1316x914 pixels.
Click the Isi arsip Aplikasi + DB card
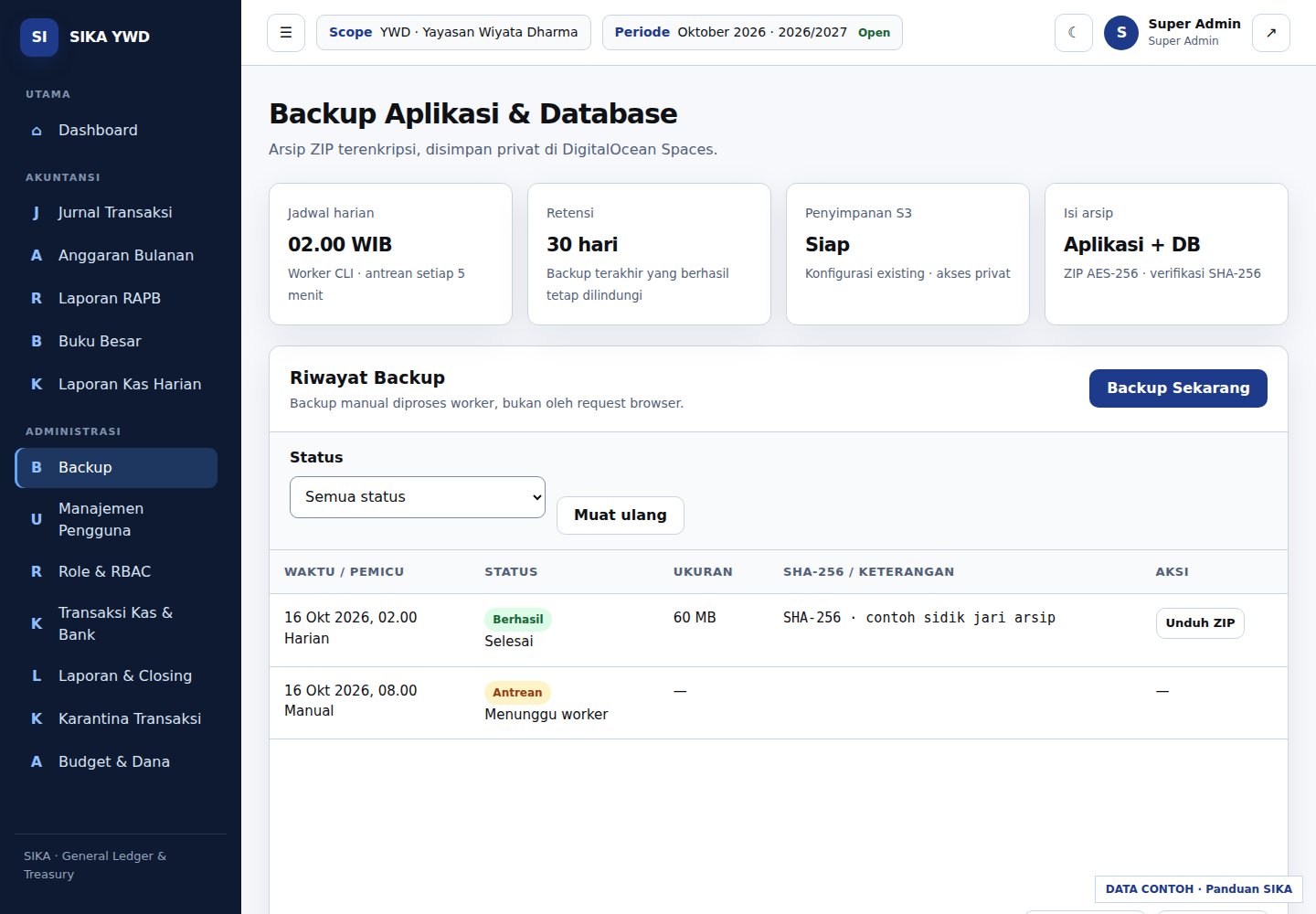click(x=1166, y=254)
